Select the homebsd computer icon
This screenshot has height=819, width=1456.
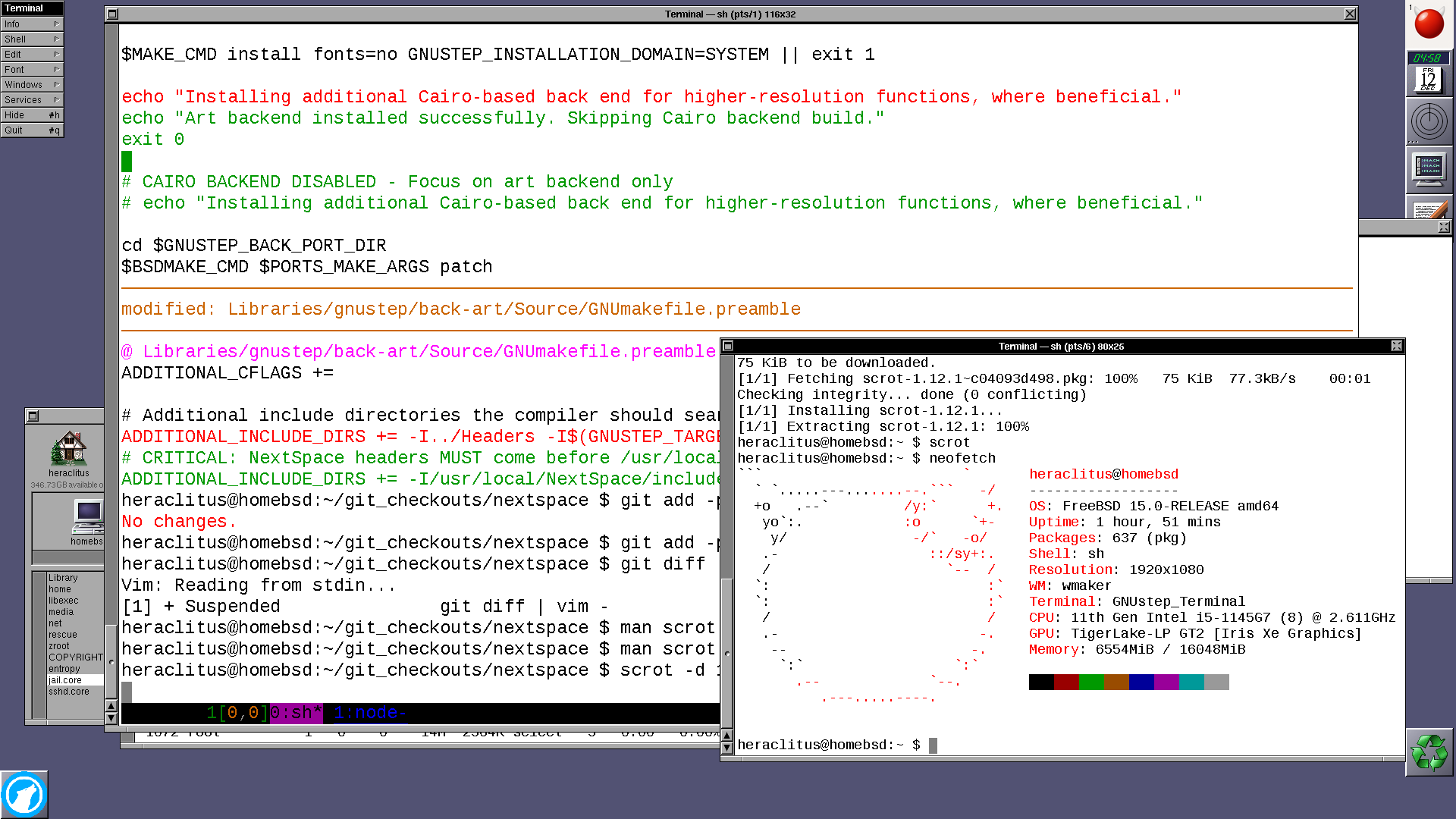point(86,519)
